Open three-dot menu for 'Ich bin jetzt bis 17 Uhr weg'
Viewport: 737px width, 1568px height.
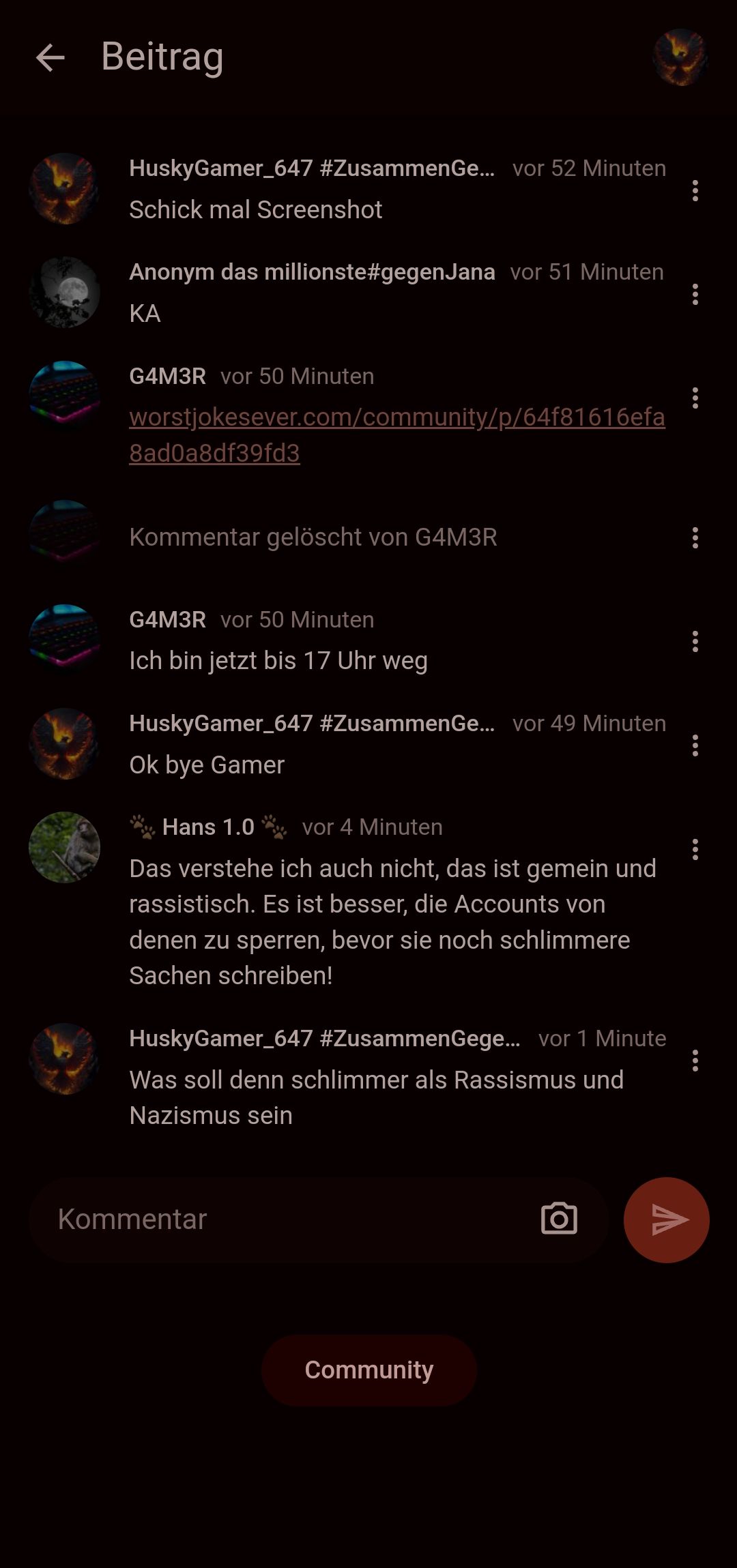695,641
